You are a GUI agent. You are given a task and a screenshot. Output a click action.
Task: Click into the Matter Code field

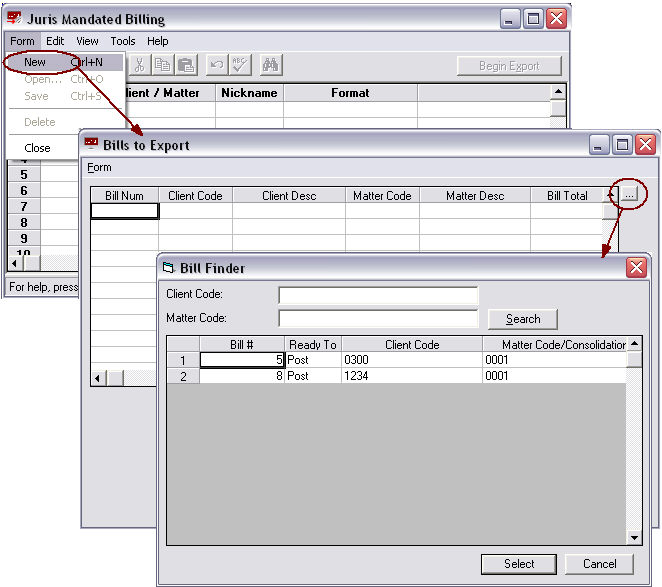[x=378, y=319]
